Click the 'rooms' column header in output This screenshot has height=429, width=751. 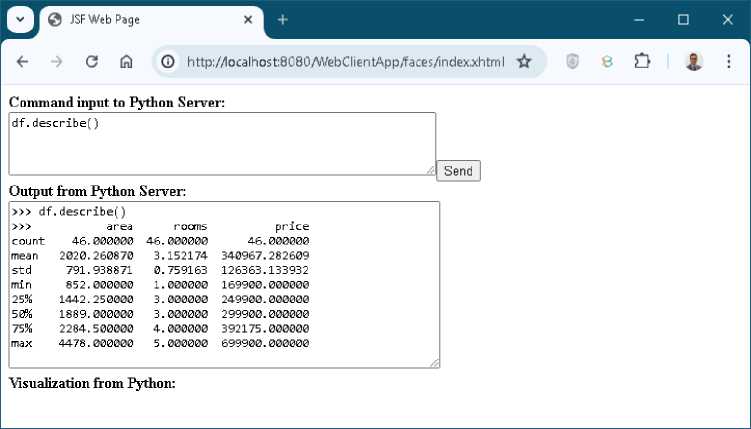click(x=191, y=226)
